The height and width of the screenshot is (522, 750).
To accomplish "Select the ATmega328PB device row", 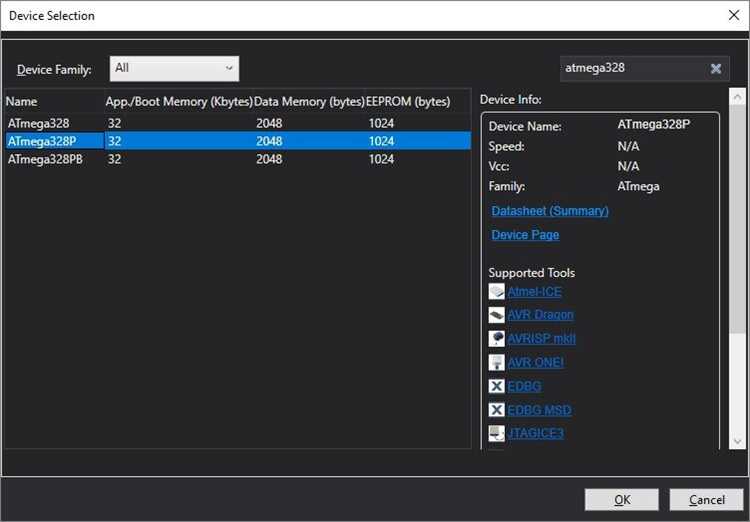I will coord(238,159).
